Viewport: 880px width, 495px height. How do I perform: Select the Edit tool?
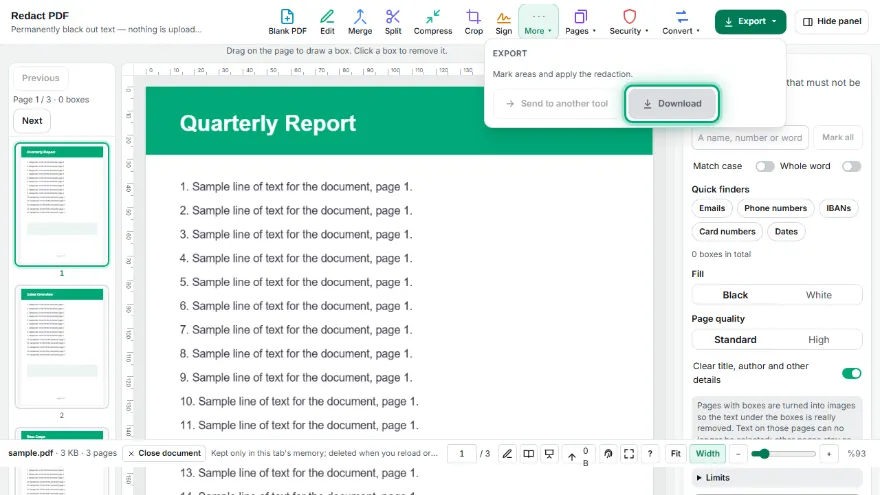[327, 22]
